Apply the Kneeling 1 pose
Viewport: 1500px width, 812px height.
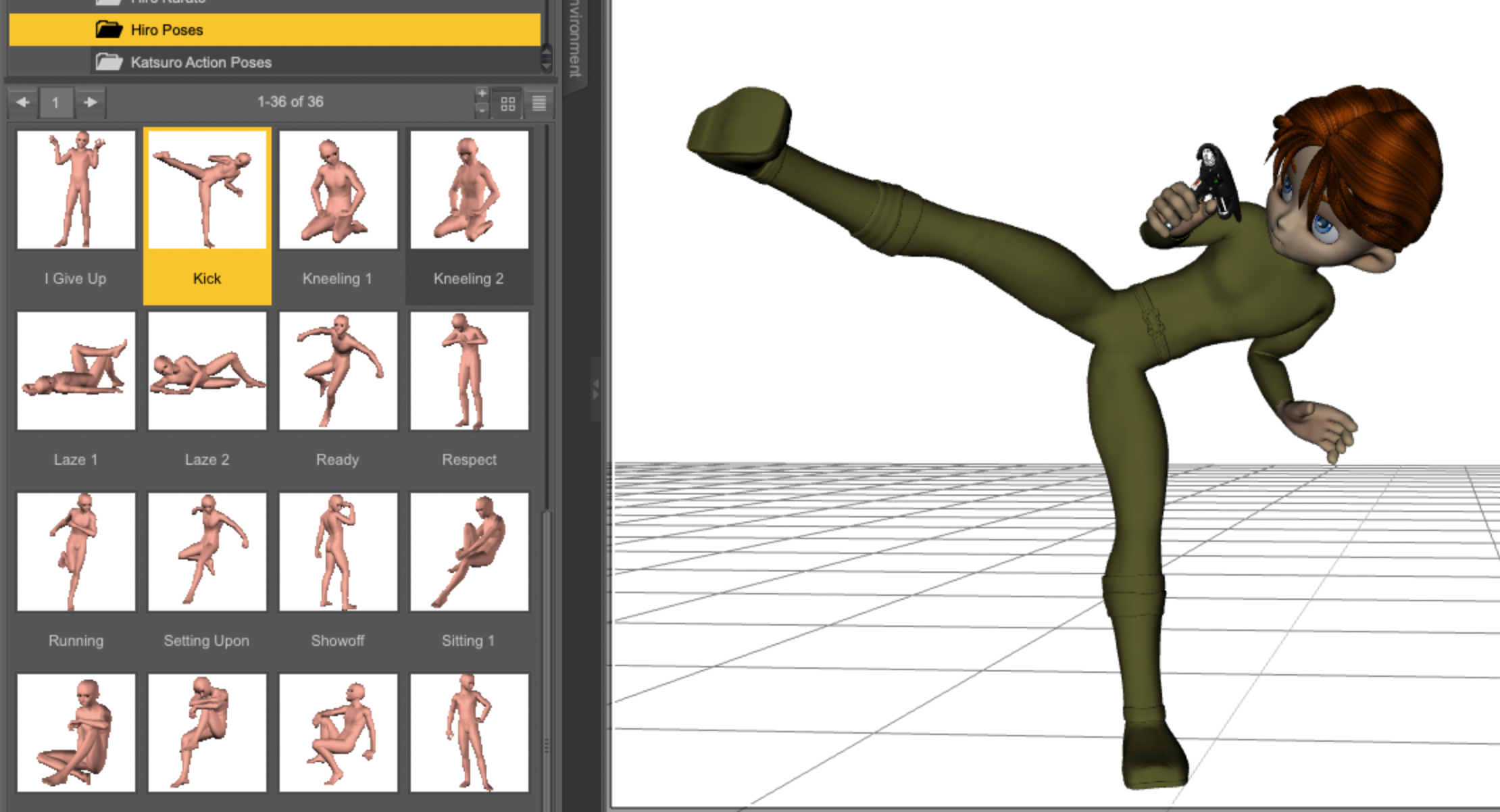338,191
